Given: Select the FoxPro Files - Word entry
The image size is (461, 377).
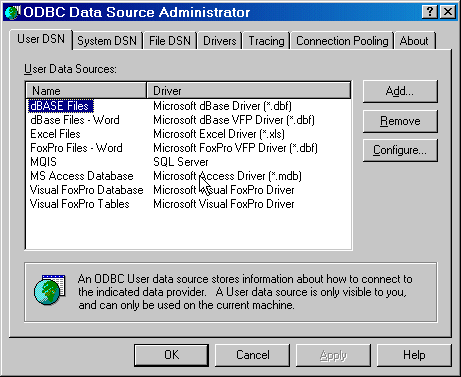Looking at the screenshot, I should tap(76, 148).
